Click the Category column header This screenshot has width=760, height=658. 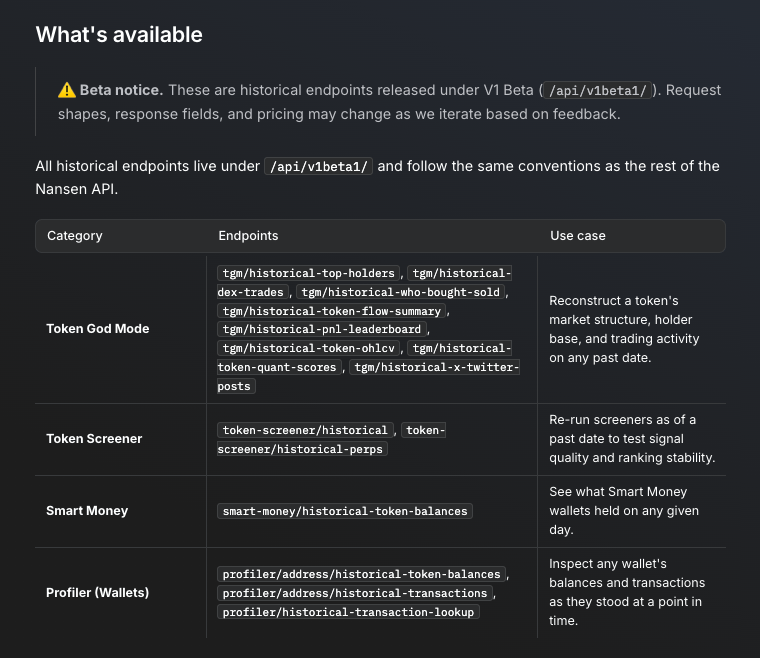coord(75,236)
